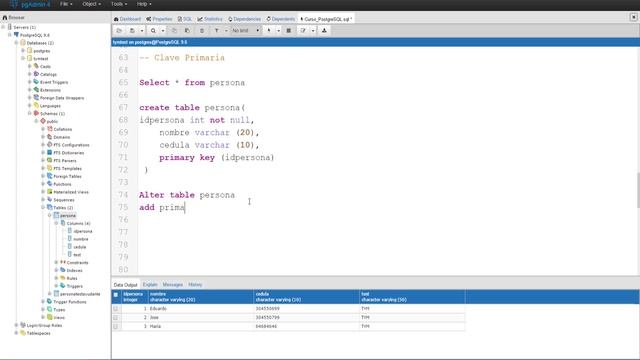This screenshot has width=640, height=360.
Task: Click the Paste toolbar icon
Action: (187, 31)
